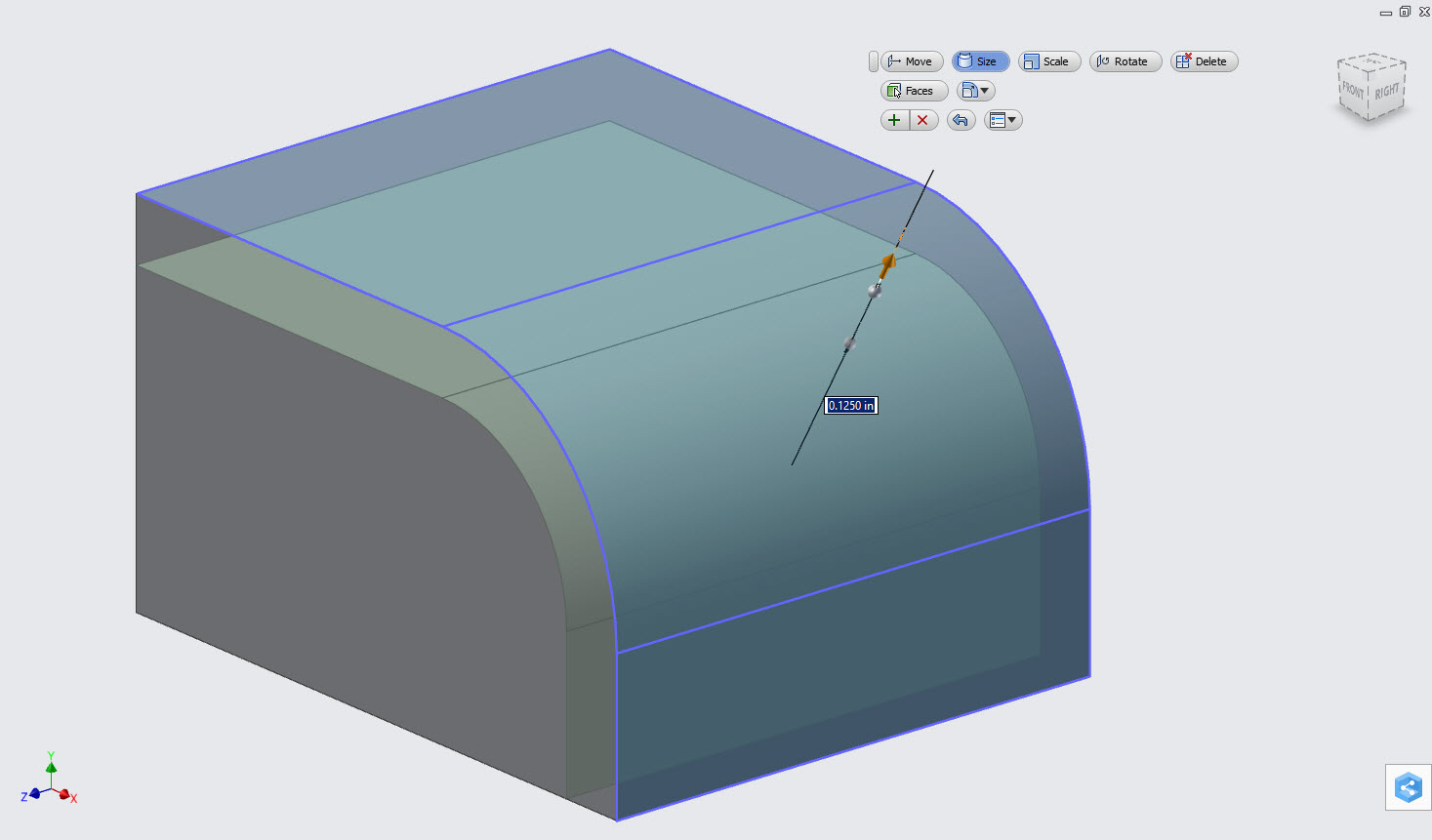Screen dimensions: 1432x840
Task: Click the mini-toolbar grip handle
Action: click(x=873, y=61)
